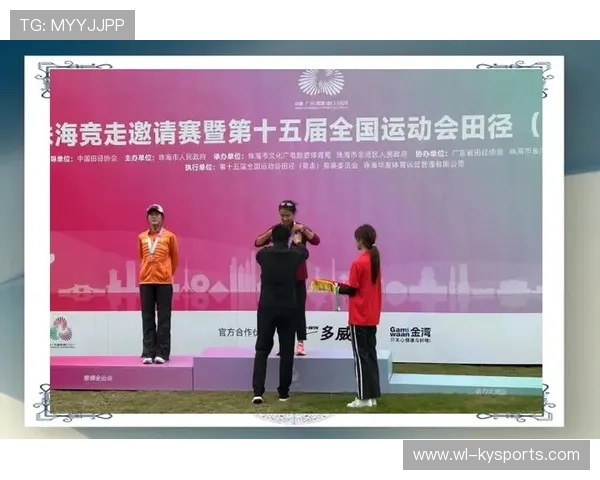This screenshot has width=600, height=480.
Task: Open the www.wl-kysports.com link
Action: pyautogui.click(x=496, y=455)
